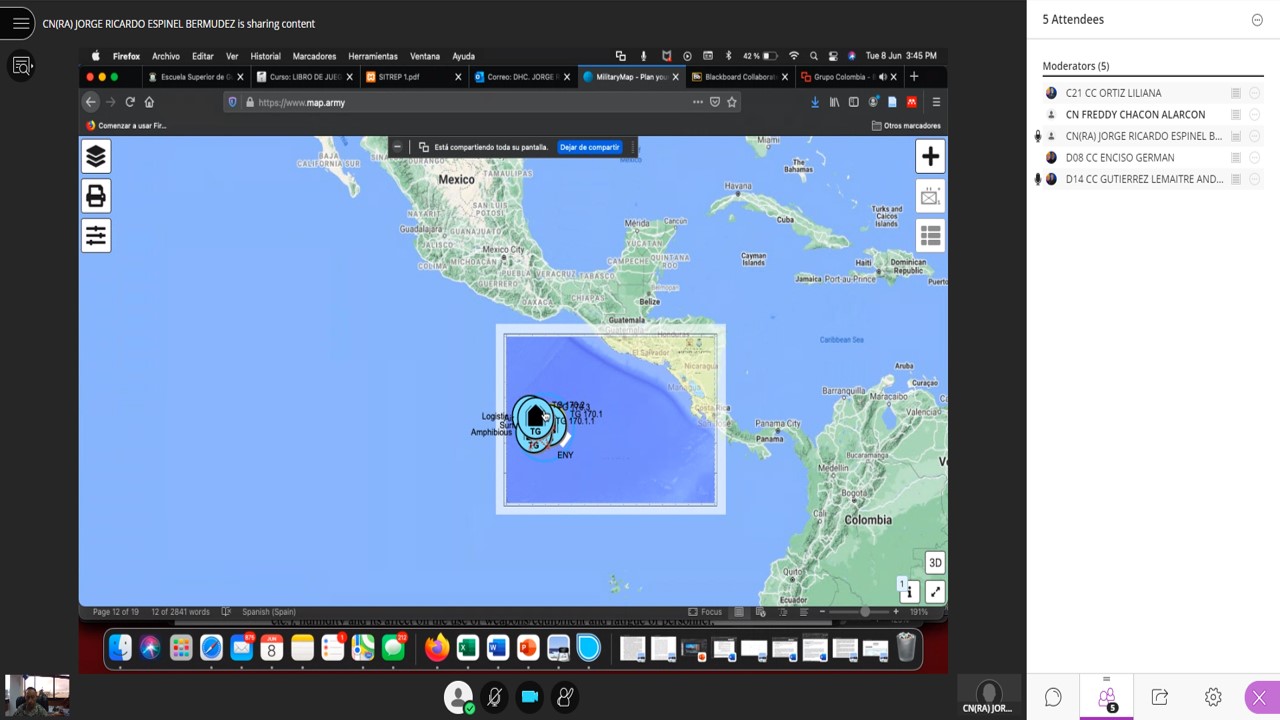This screenshot has width=1280, height=720.
Task: Open Microsoft Word in Dock
Action: point(497,649)
